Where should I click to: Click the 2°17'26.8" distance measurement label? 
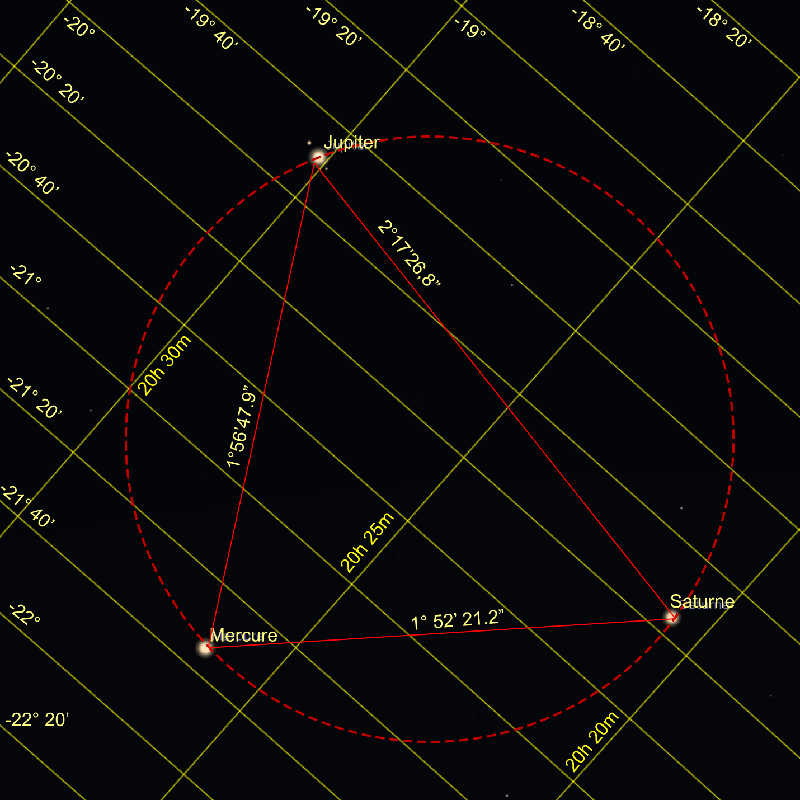click(409, 253)
